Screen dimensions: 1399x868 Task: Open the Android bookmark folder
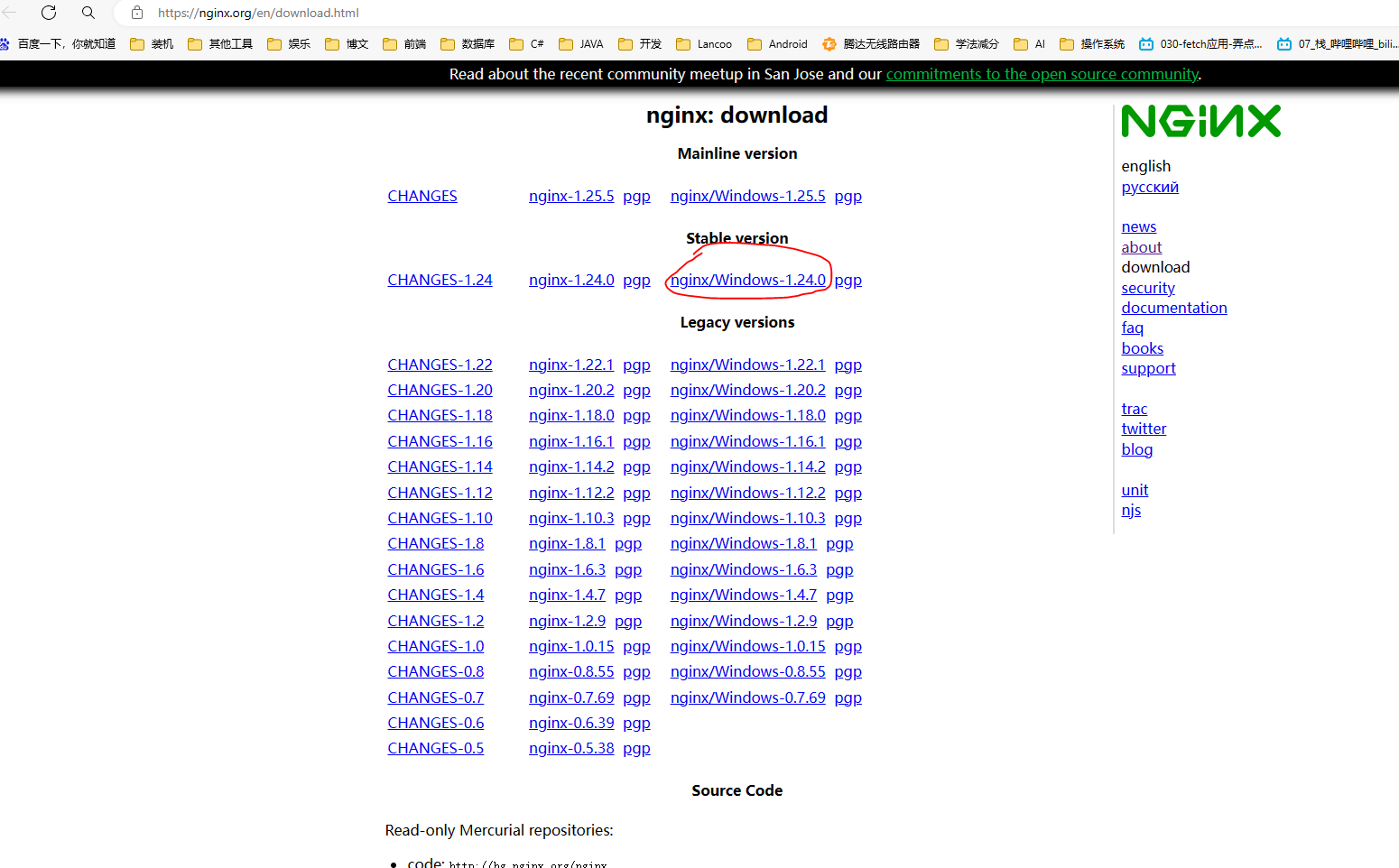click(x=777, y=43)
